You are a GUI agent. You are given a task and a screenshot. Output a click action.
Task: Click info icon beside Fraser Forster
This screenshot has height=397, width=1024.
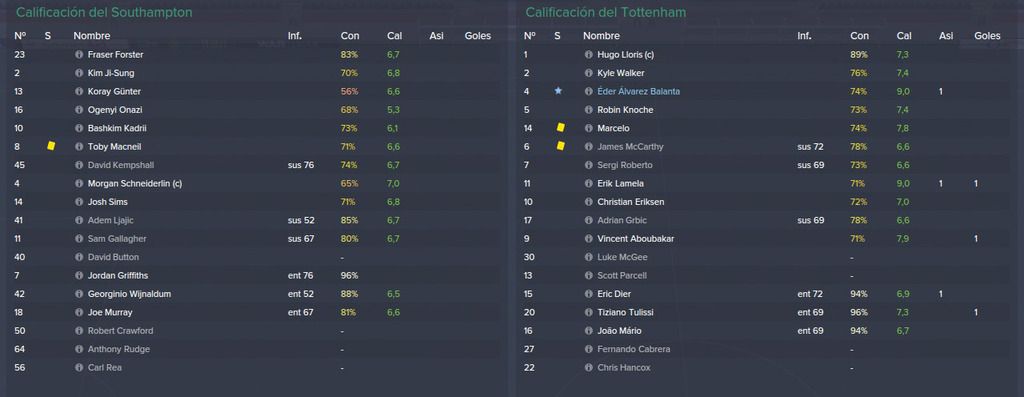tap(79, 55)
